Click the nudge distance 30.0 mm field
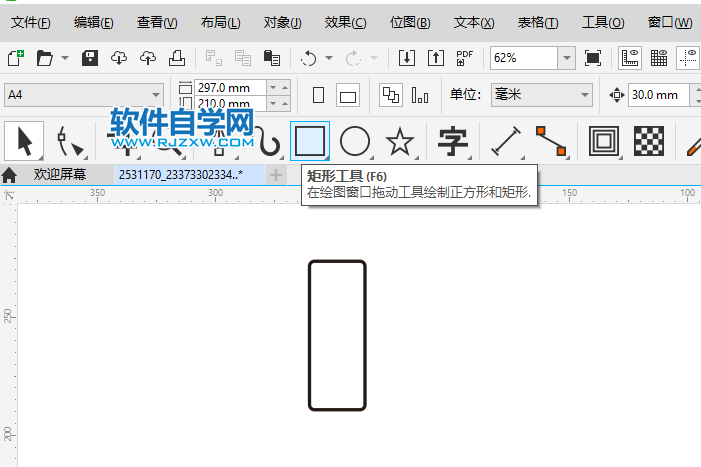Screen dimensions: 701x467 click(x=658, y=95)
